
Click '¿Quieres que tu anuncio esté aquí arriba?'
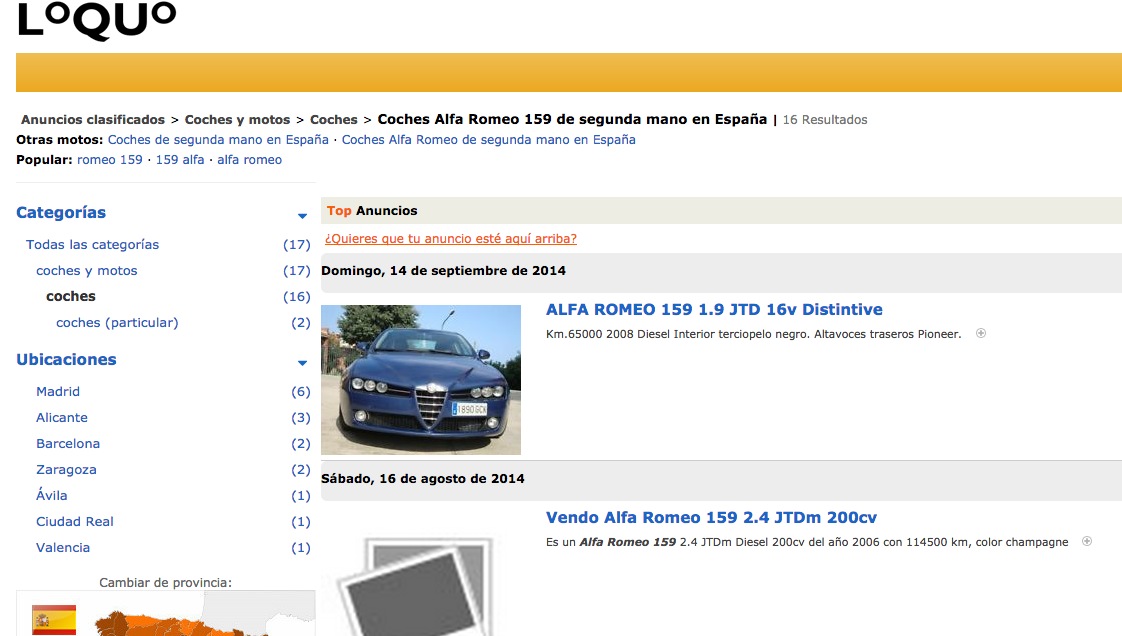point(451,239)
